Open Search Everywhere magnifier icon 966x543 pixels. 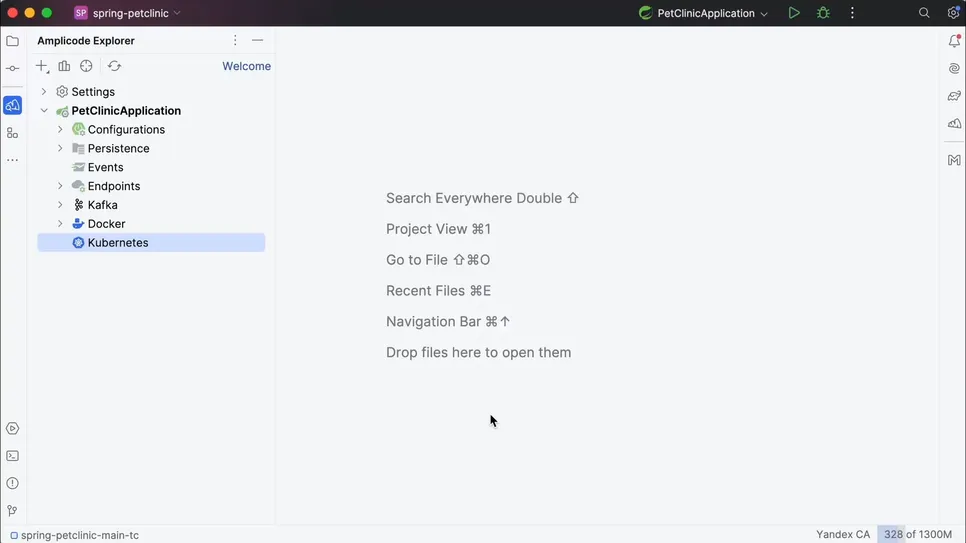(924, 13)
